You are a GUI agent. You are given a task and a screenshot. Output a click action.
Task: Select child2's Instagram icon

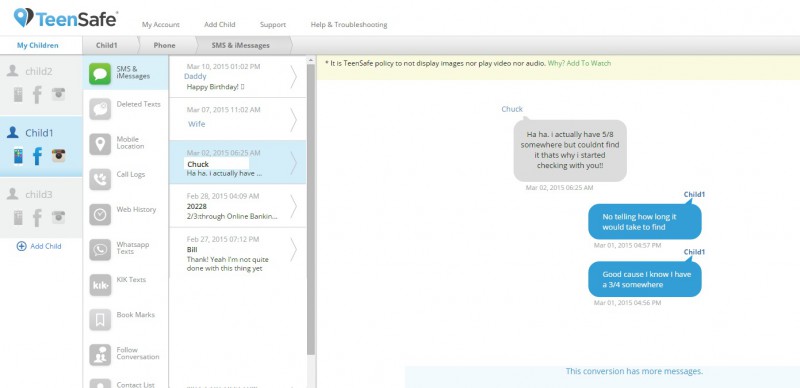pyautogui.click(x=58, y=93)
